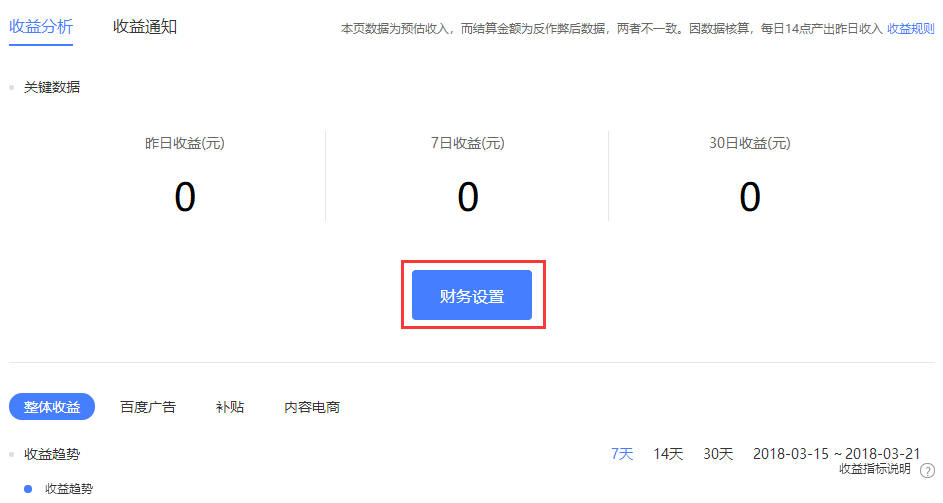
Task: Click the 关键数据 section heading
Action: coord(52,87)
